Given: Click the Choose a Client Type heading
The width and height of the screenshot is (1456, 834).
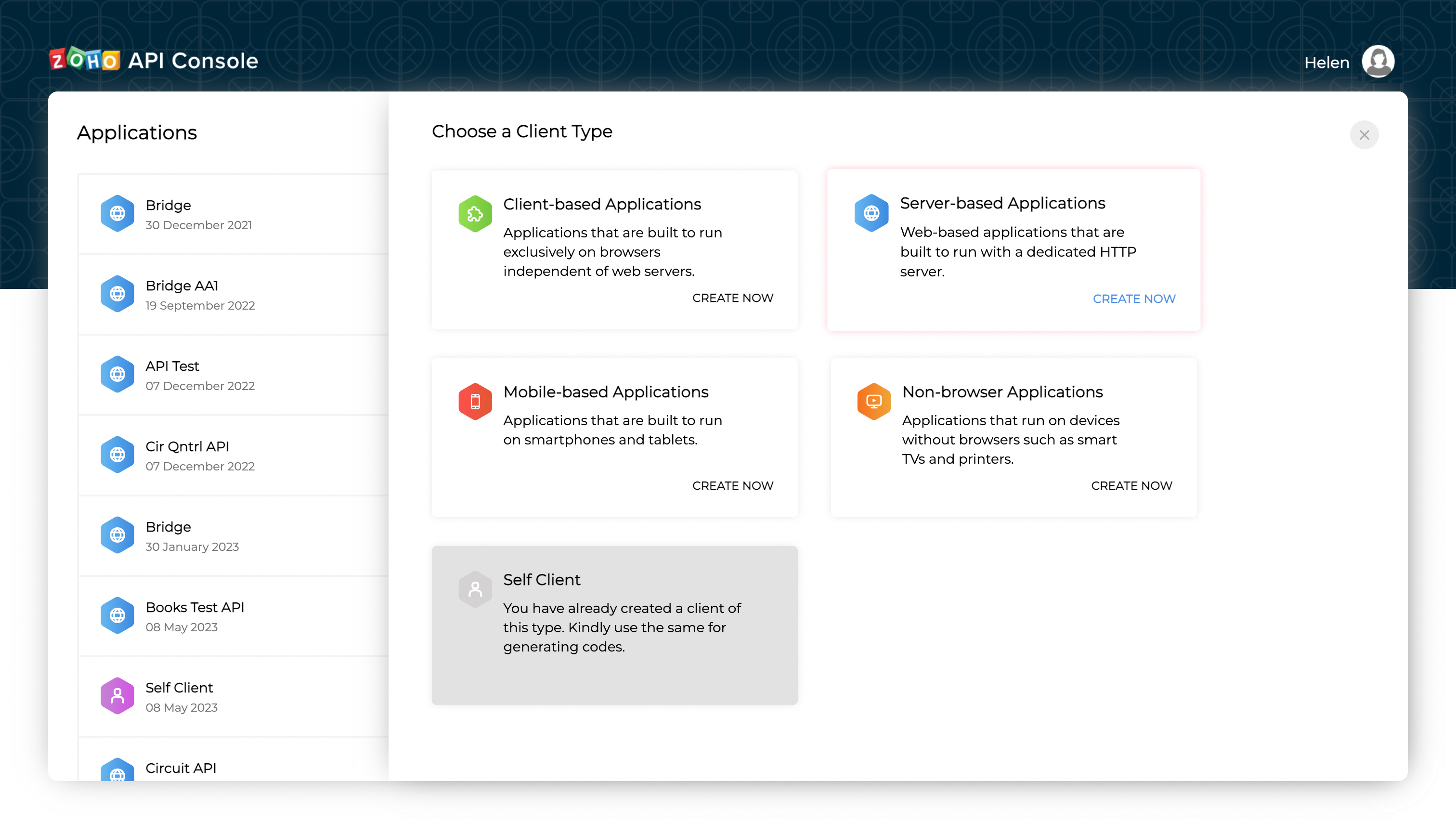Looking at the screenshot, I should (522, 132).
